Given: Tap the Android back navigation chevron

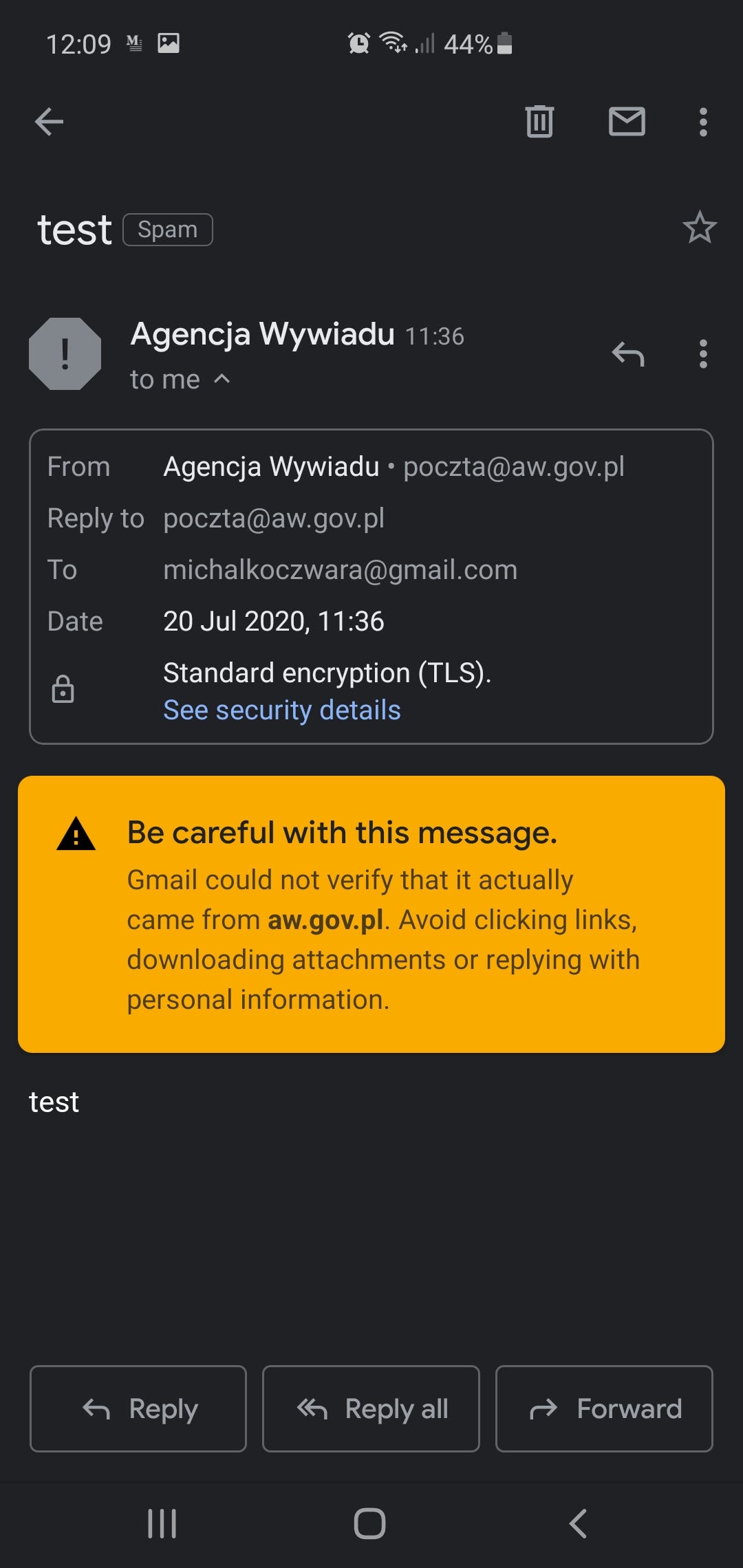Looking at the screenshot, I should pyautogui.click(x=578, y=1523).
